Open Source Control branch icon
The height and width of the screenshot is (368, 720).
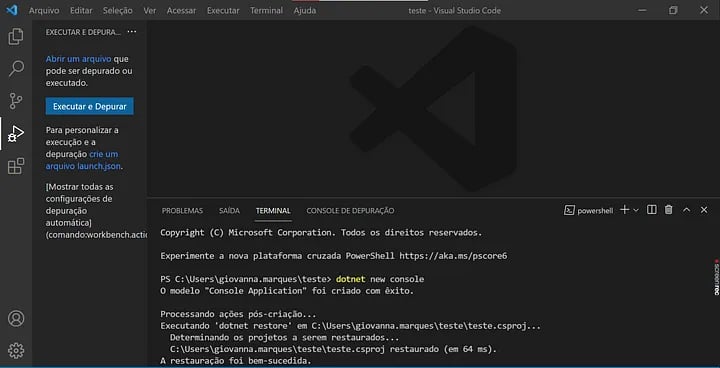point(16,101)
